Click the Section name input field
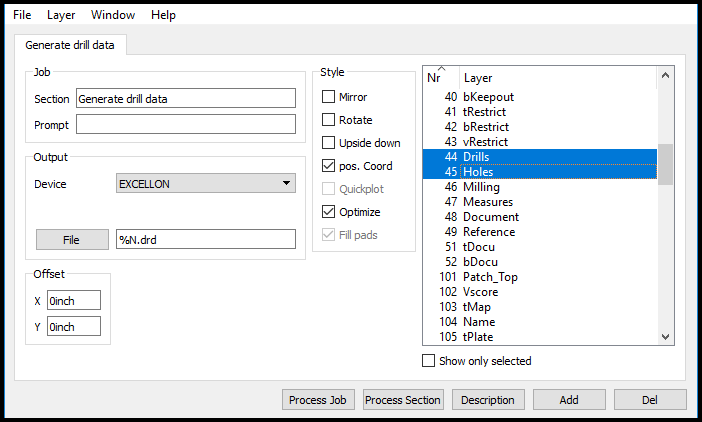702x422 pixels. click(186, 98)
